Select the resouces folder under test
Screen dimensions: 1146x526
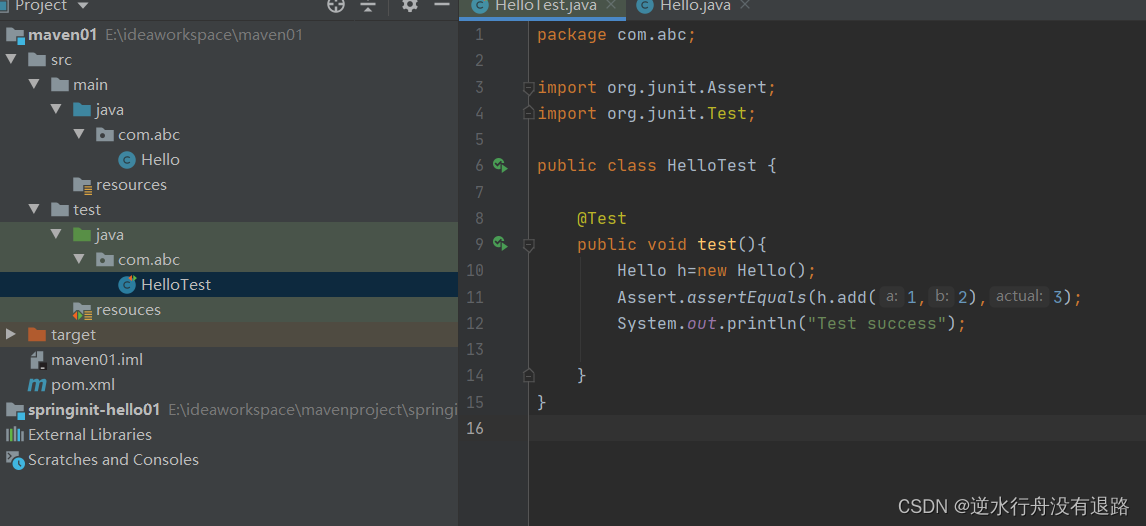coord(129,309)
